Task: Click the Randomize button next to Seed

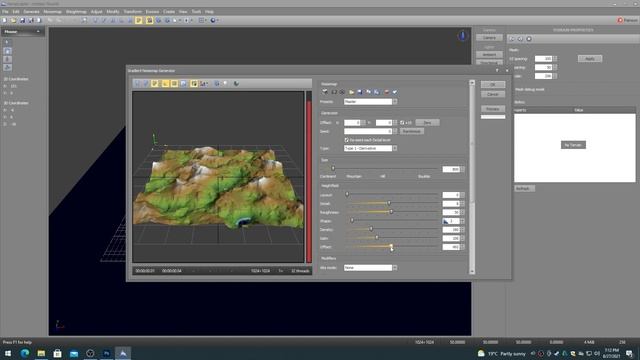Action: (x=411, y=131)
